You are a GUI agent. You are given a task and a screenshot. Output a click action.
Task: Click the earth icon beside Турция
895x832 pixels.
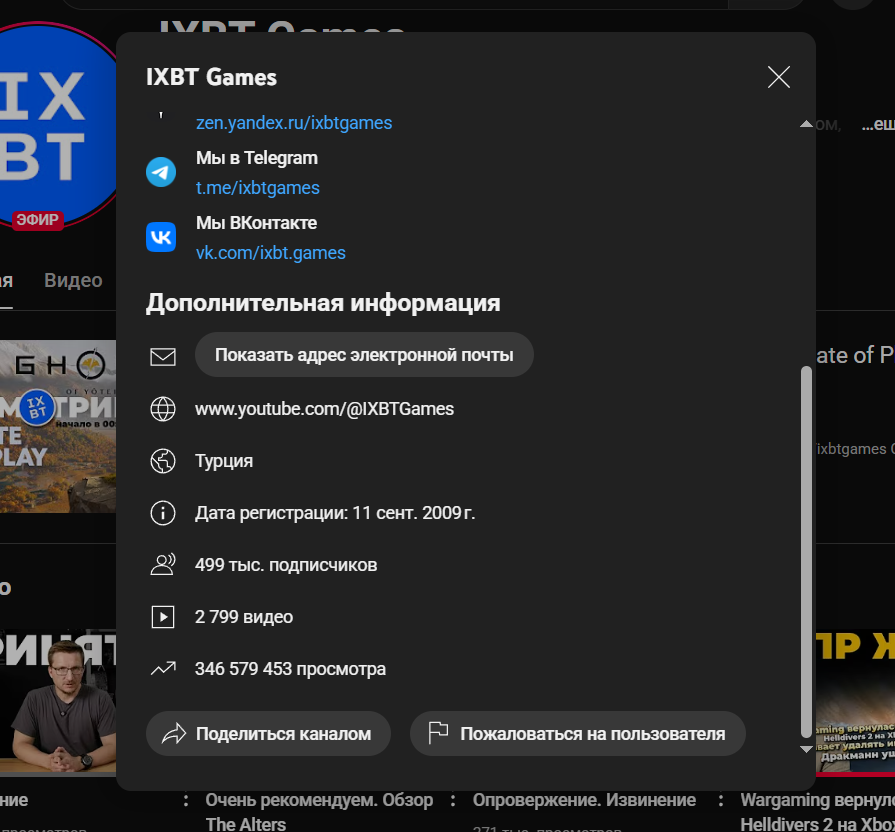pyautogui.click(x=163, y=461)
